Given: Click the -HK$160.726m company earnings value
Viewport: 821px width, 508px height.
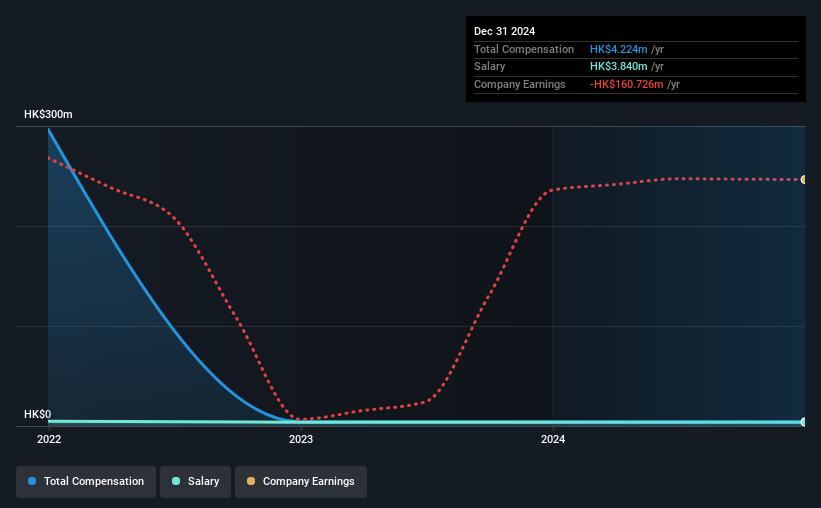Looking at the screenshot, I should (626, 84).
